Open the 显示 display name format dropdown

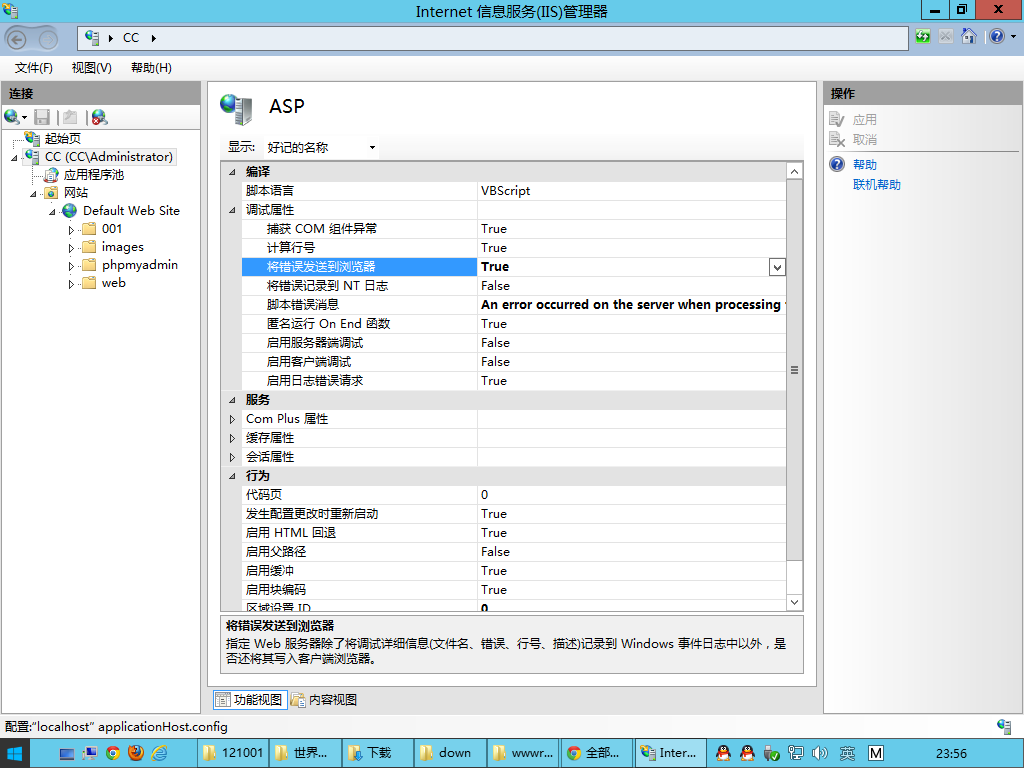pyautogui.click(x=321, y=148)
